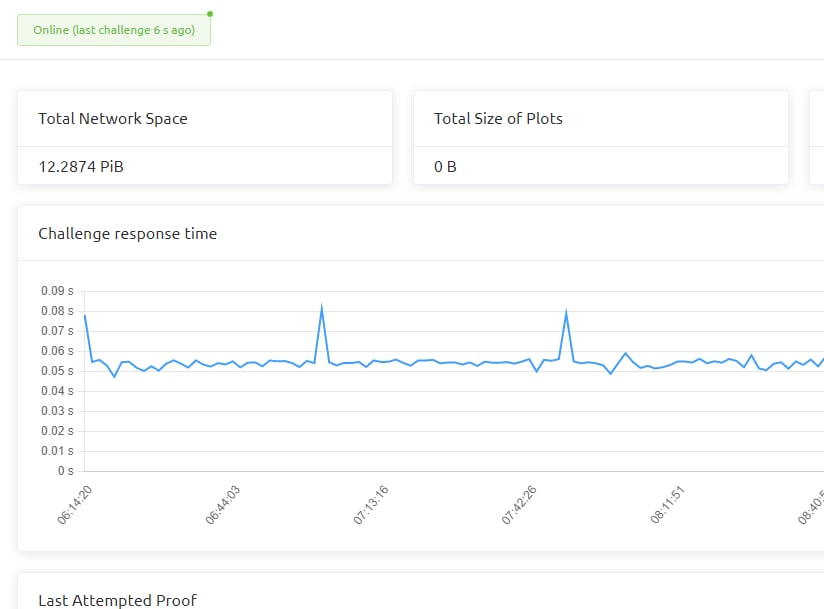This screenshot has width=824, height=609.
Task: Click the green dot on the status badge
Action: click(210, 14)
